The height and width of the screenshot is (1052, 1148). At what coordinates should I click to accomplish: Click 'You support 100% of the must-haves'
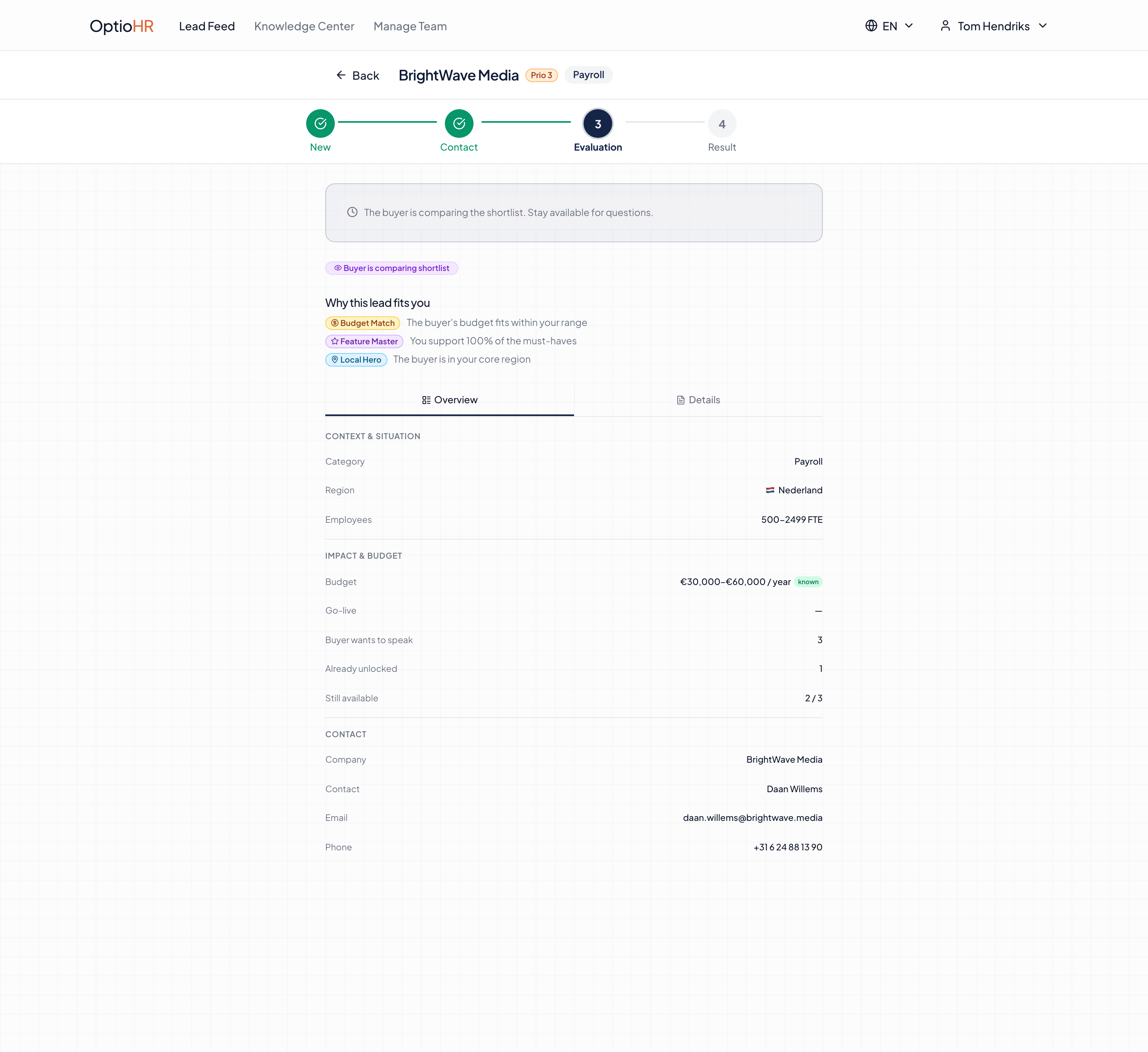[x=493, y=341]
